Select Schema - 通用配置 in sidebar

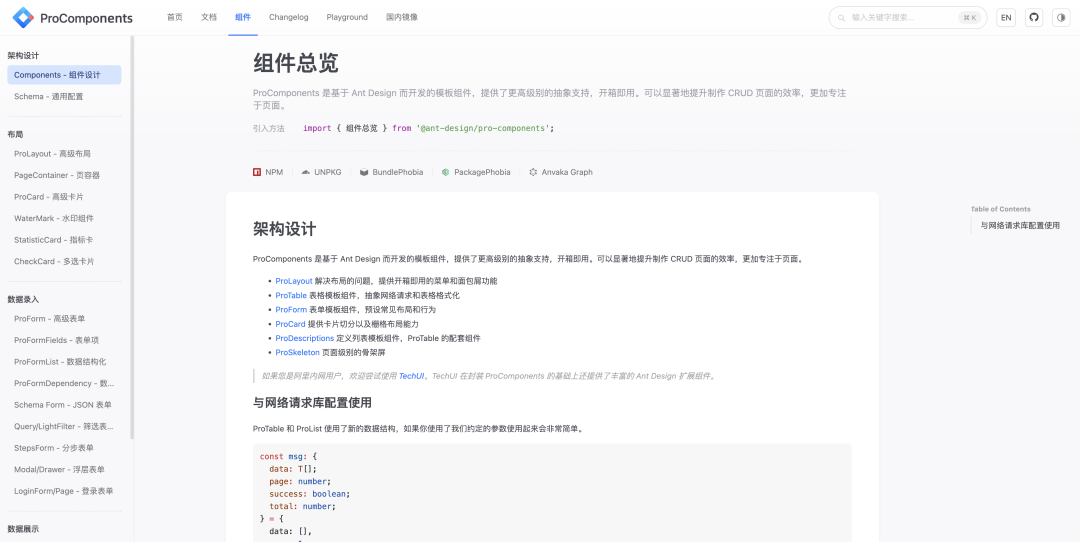pos(64,96)
